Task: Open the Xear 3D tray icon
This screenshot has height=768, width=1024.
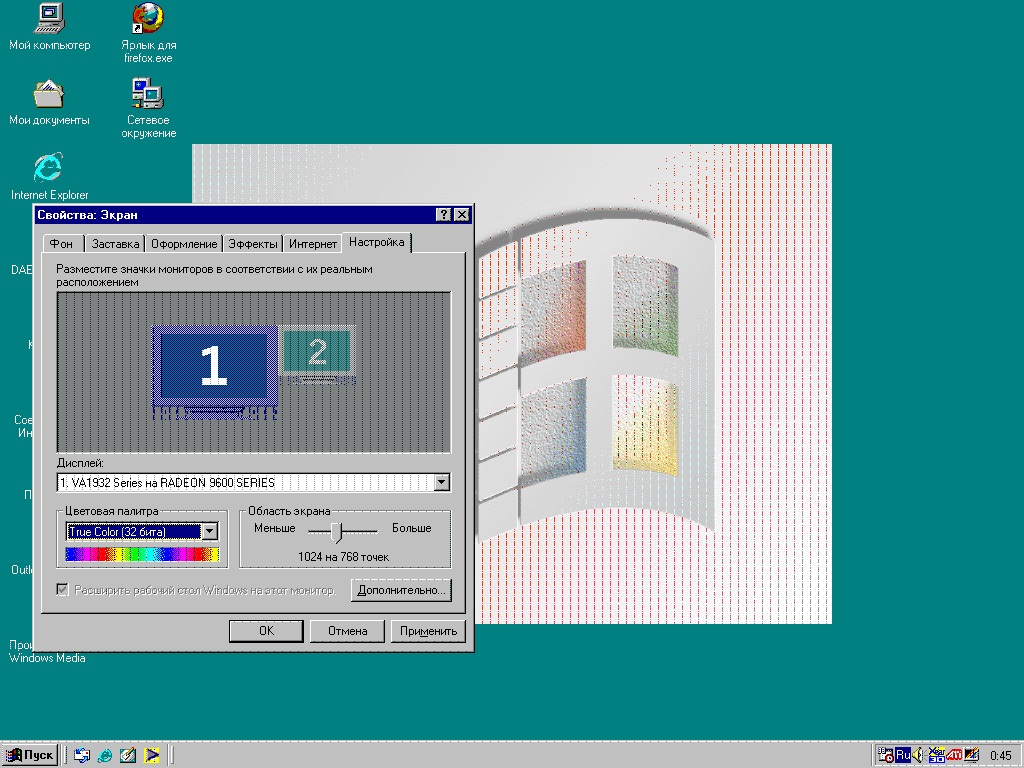Action: pos(936,756)
